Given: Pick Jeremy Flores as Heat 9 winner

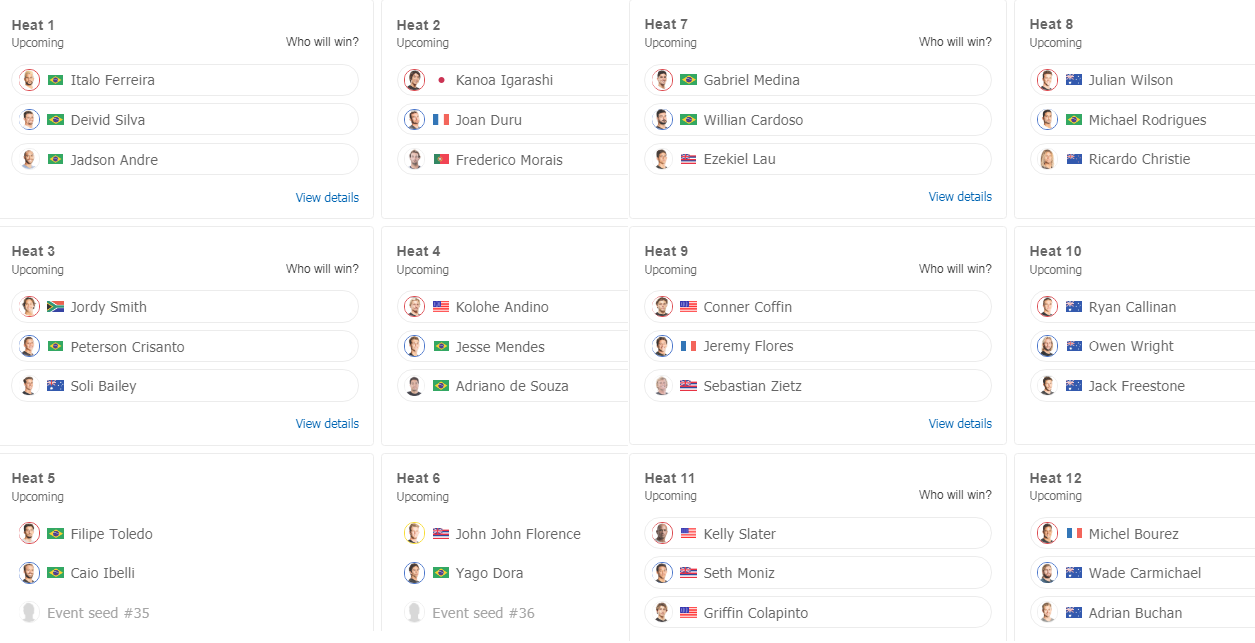Looking at the screenshot, I should pyautogui.click(x=818, y=346).
